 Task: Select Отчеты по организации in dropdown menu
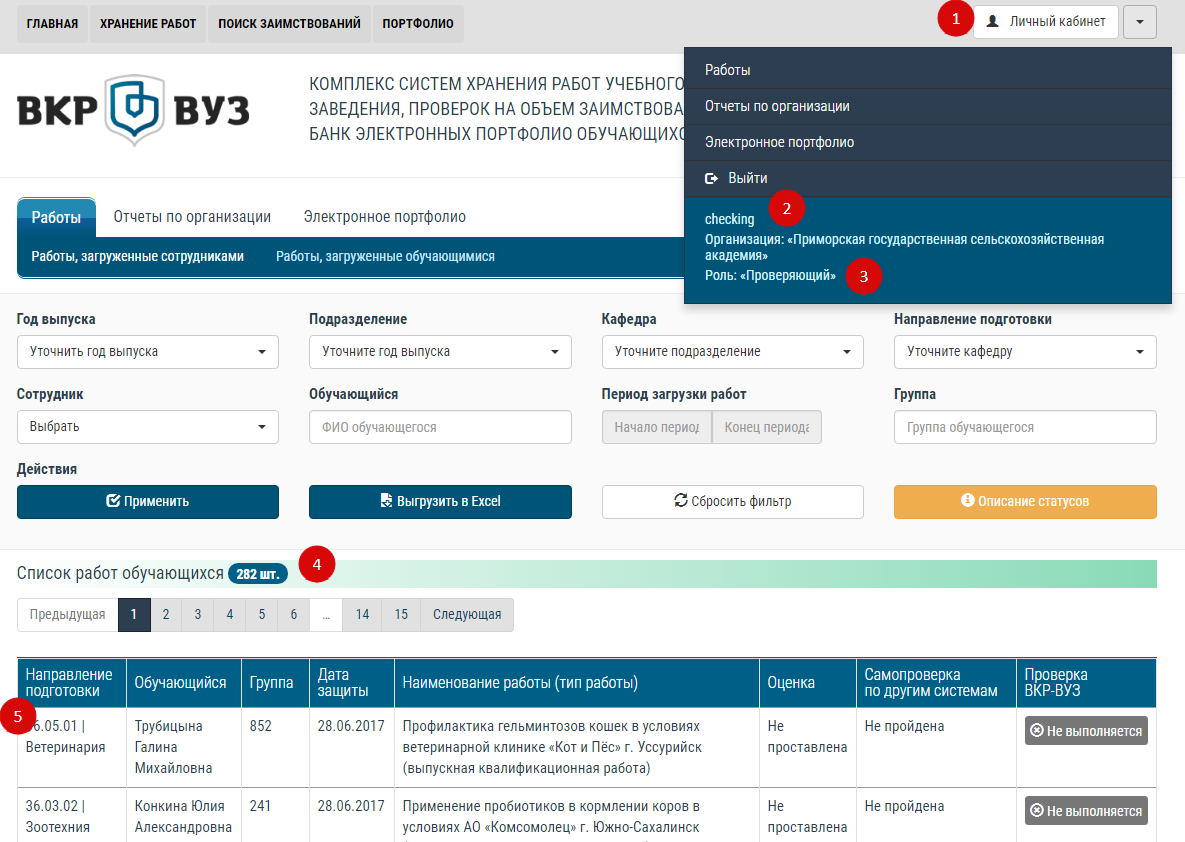click(776, 106)
